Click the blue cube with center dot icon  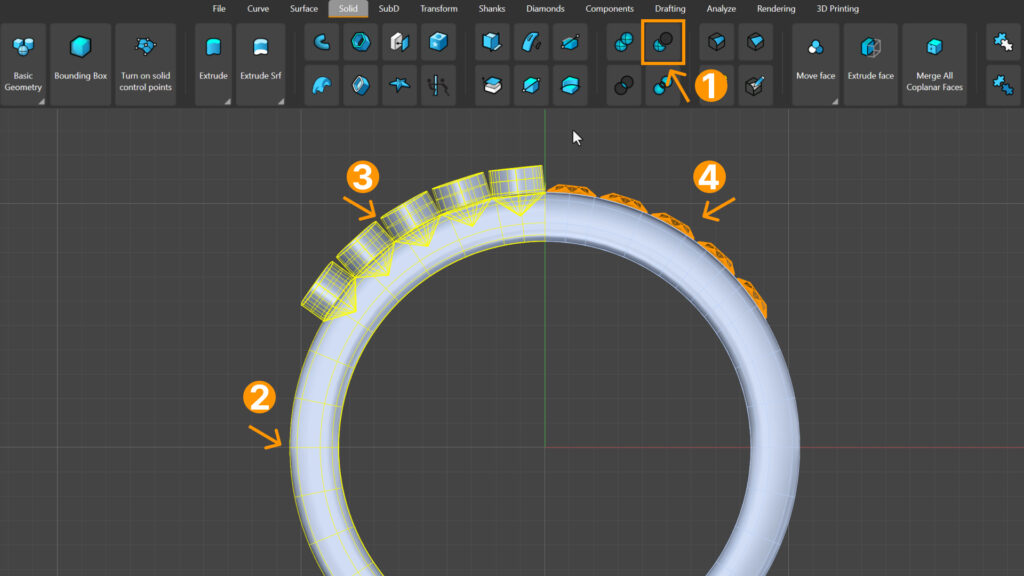(x=438, y=42)
